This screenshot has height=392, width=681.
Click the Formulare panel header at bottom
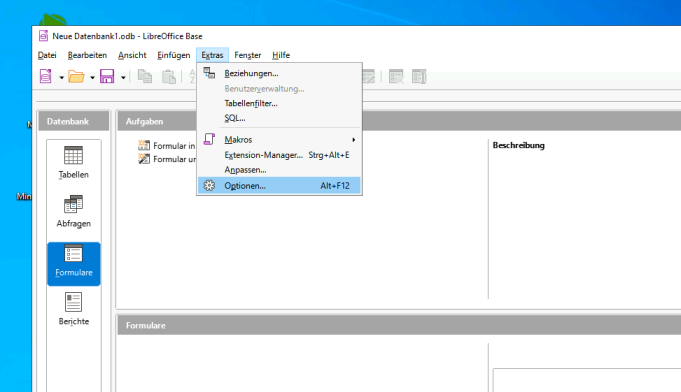click(399, 325)
